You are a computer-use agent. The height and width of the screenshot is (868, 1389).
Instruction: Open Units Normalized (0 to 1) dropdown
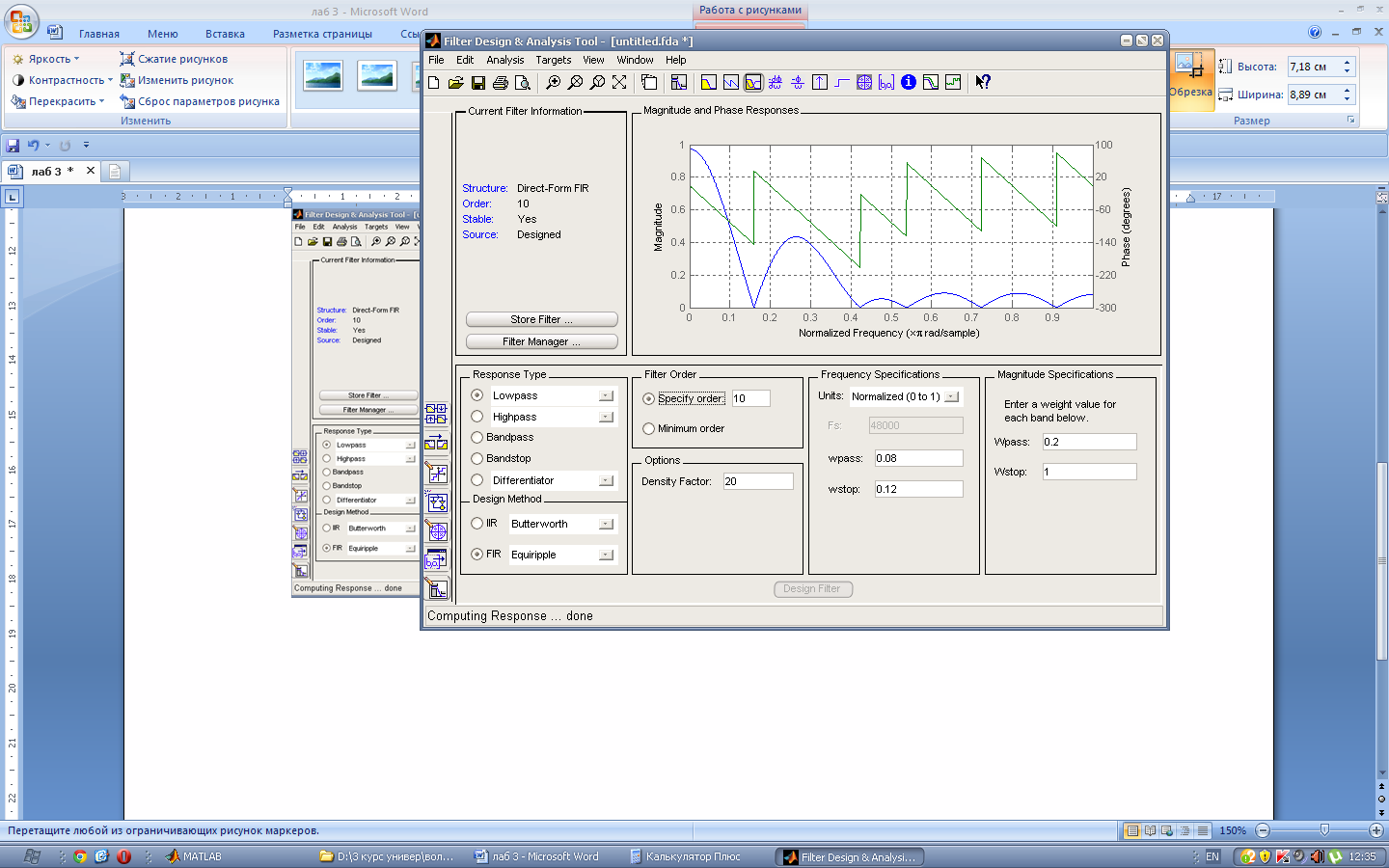click(952, 396)
